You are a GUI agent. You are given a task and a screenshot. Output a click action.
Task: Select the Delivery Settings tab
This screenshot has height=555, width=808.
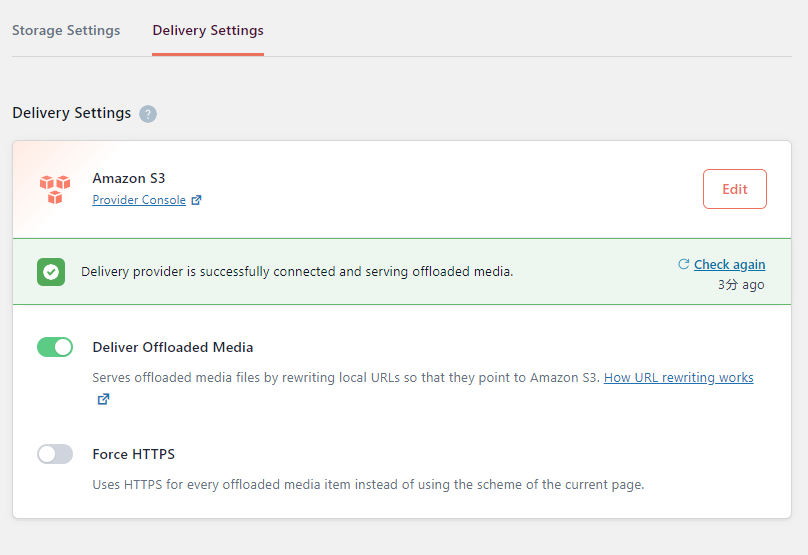point(208,30)
